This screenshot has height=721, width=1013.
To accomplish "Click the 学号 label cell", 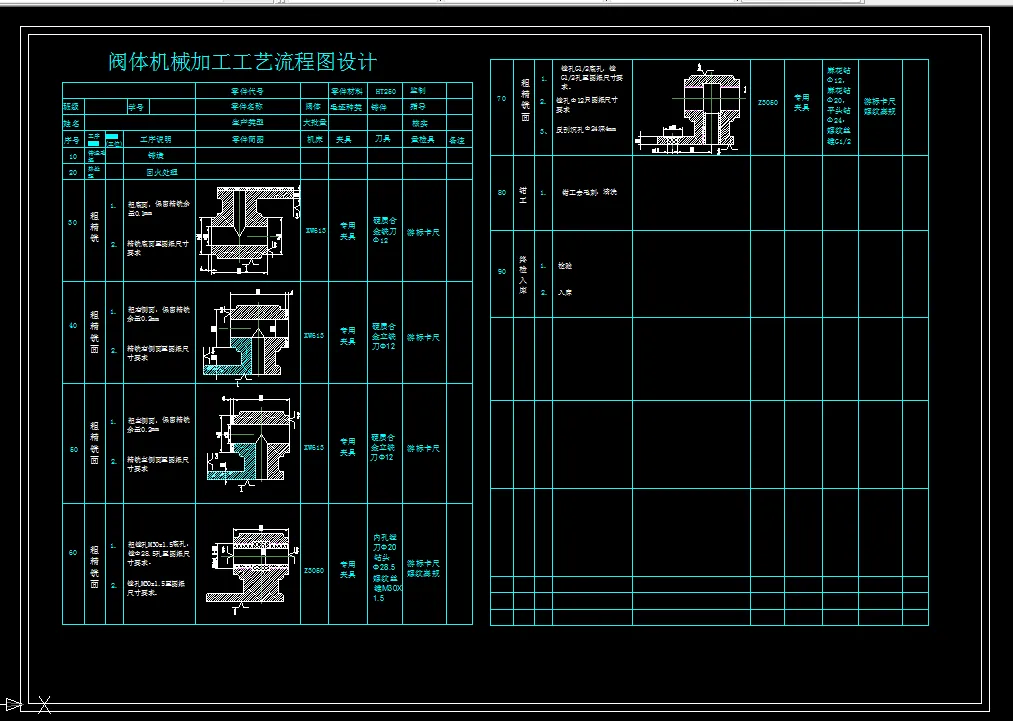I will [x=136, y=107].
